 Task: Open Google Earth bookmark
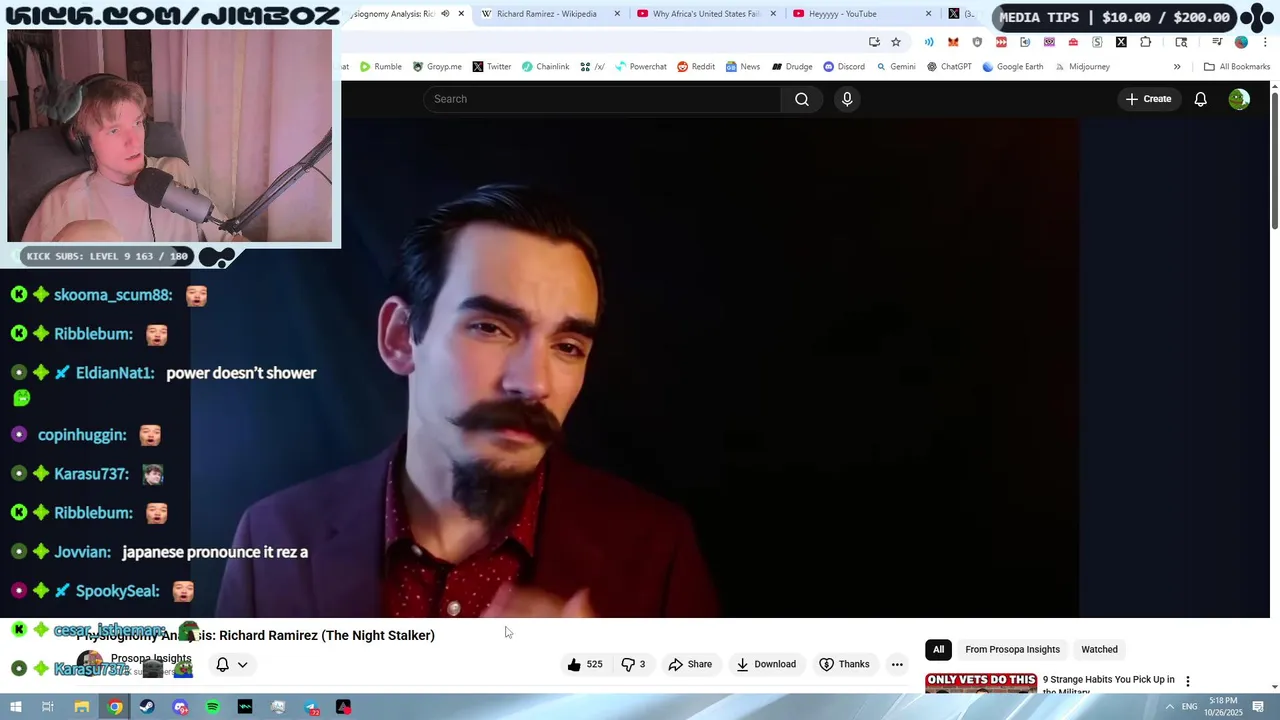[1013, 67]
